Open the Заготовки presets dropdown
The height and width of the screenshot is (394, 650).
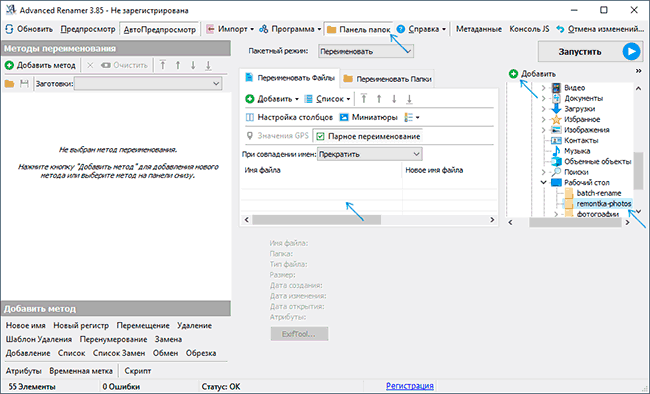point(148,83)
